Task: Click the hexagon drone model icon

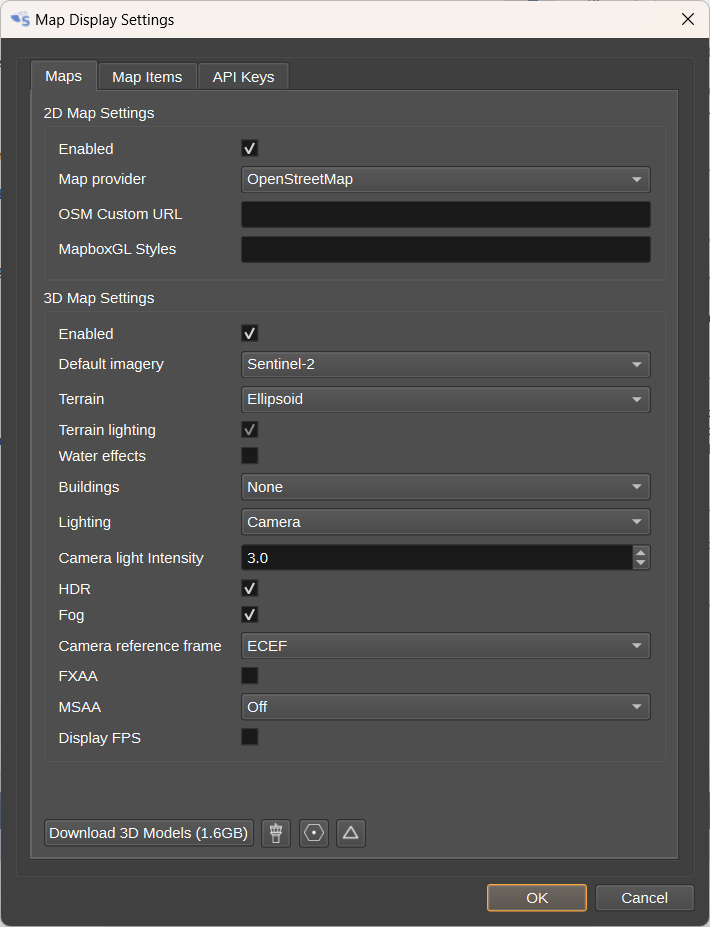Action: 313,833
